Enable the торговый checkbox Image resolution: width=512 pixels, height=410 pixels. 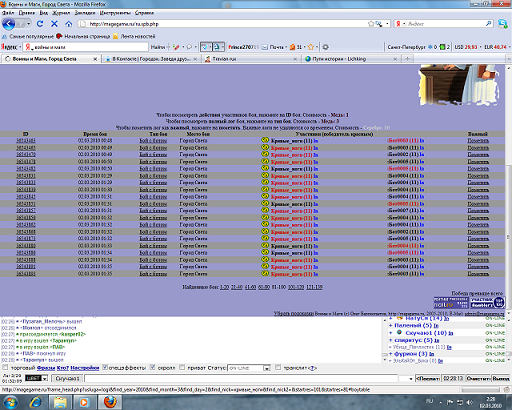pyautogui.click(x=5, y=367)
